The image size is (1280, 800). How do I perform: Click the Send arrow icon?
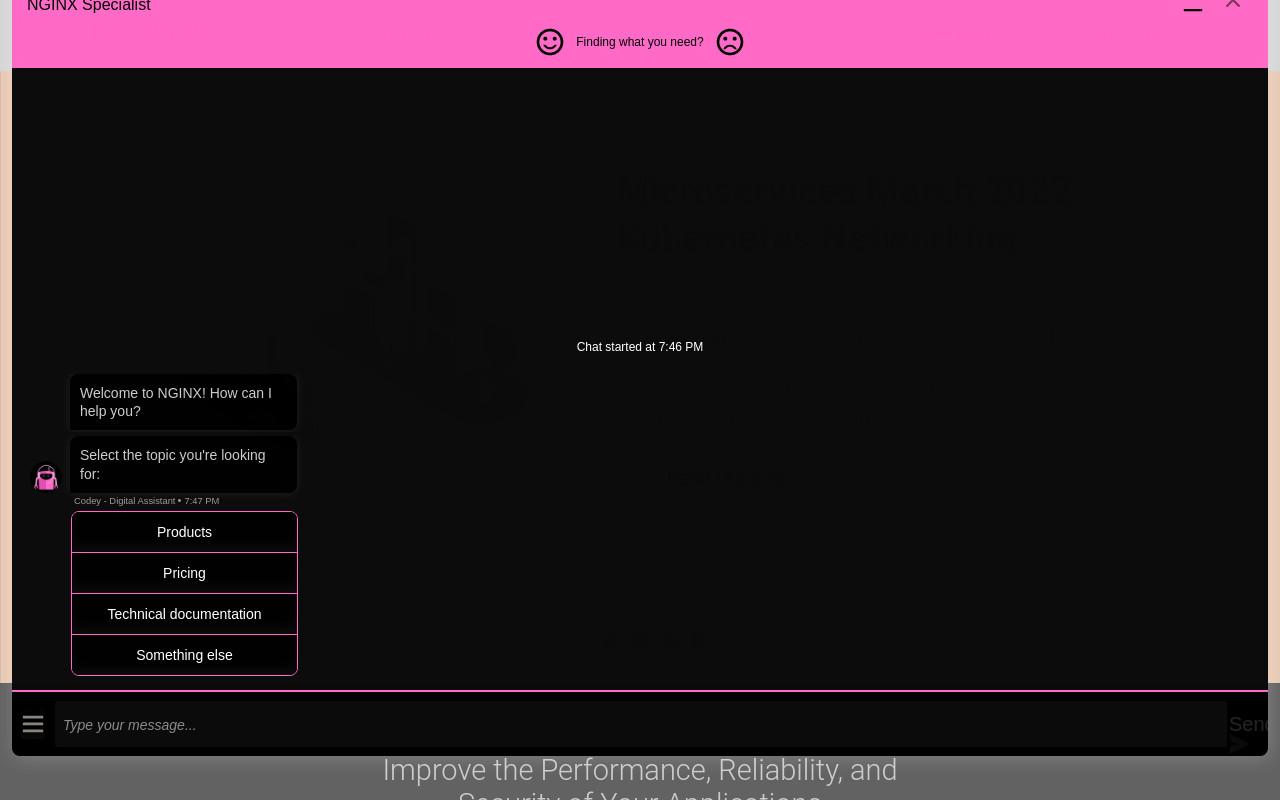[1240, 744]
